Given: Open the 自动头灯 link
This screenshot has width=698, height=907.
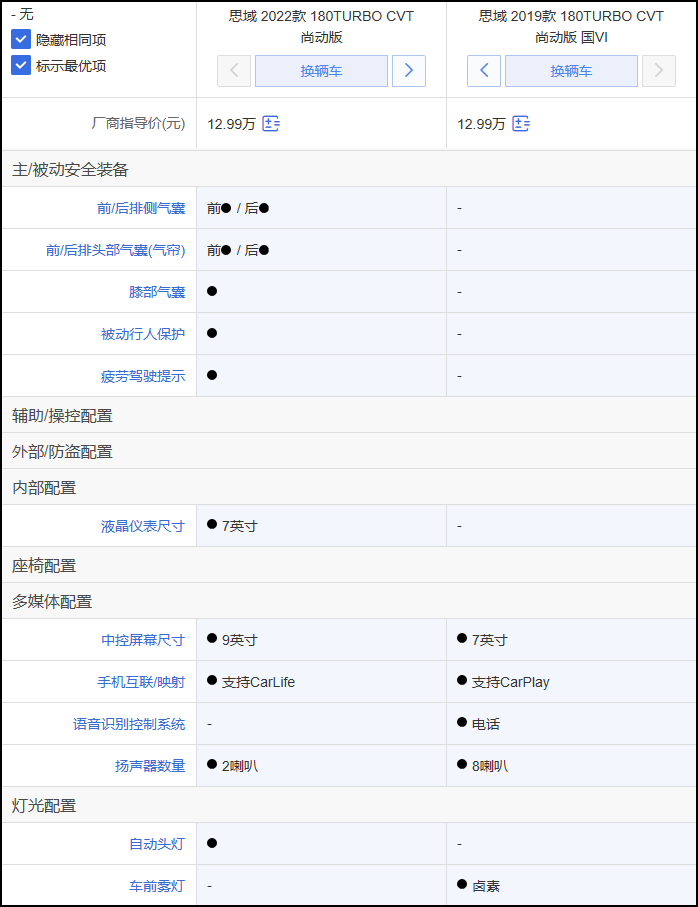Looking at the screenshot, I should (157, 844).
